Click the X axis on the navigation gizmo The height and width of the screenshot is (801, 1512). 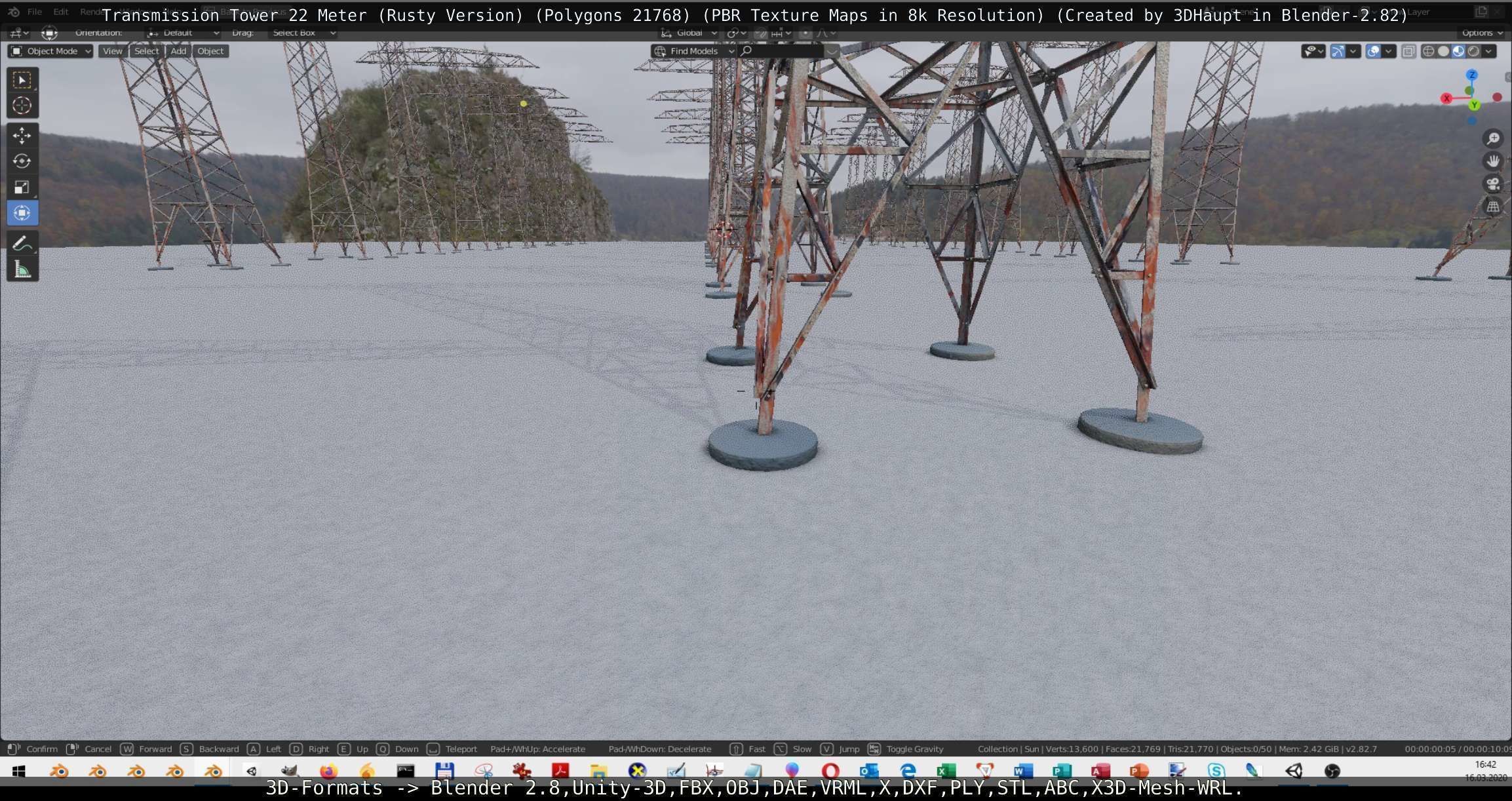pyautogui.click(x=1446, y=98)
